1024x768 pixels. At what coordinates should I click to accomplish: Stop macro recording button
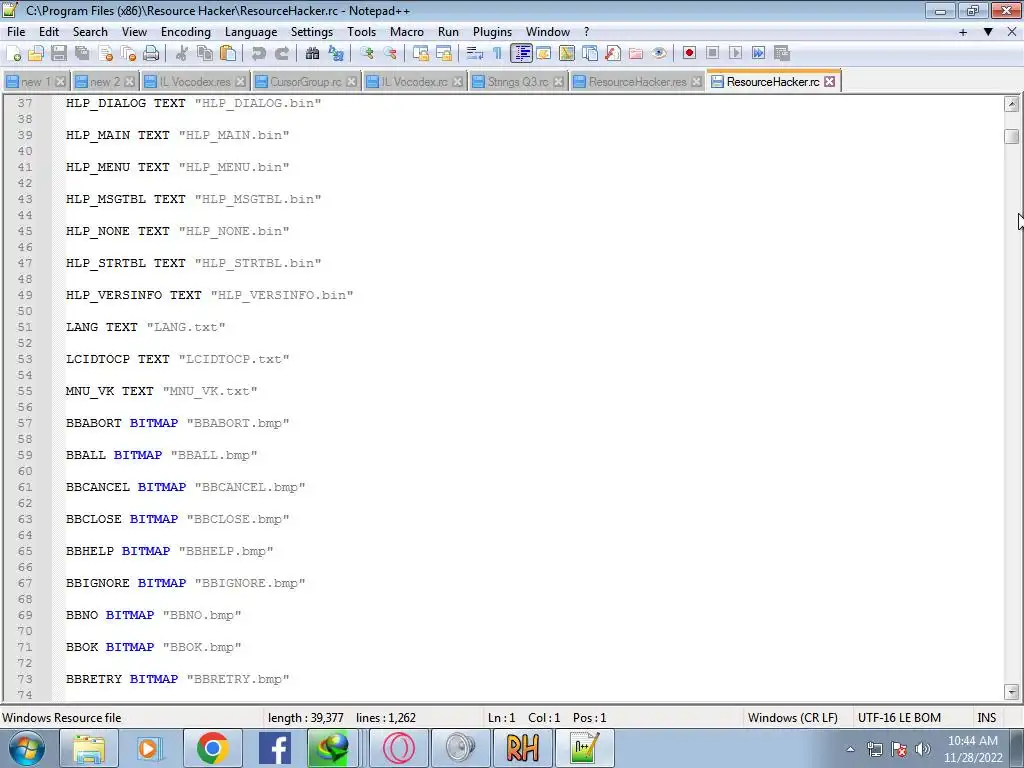coord(712,54)
